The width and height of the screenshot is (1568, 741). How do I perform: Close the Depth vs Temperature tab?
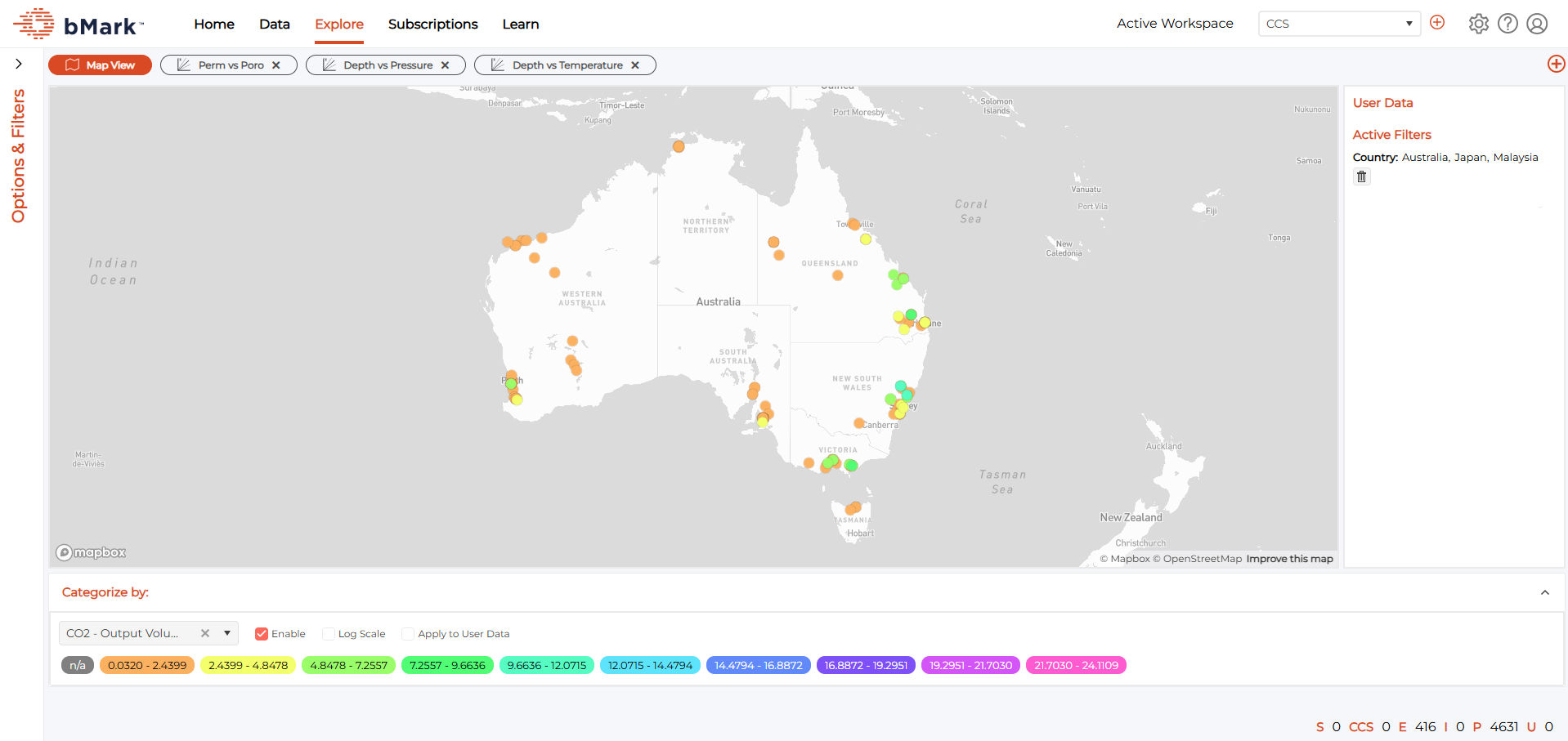coord(635,65)
